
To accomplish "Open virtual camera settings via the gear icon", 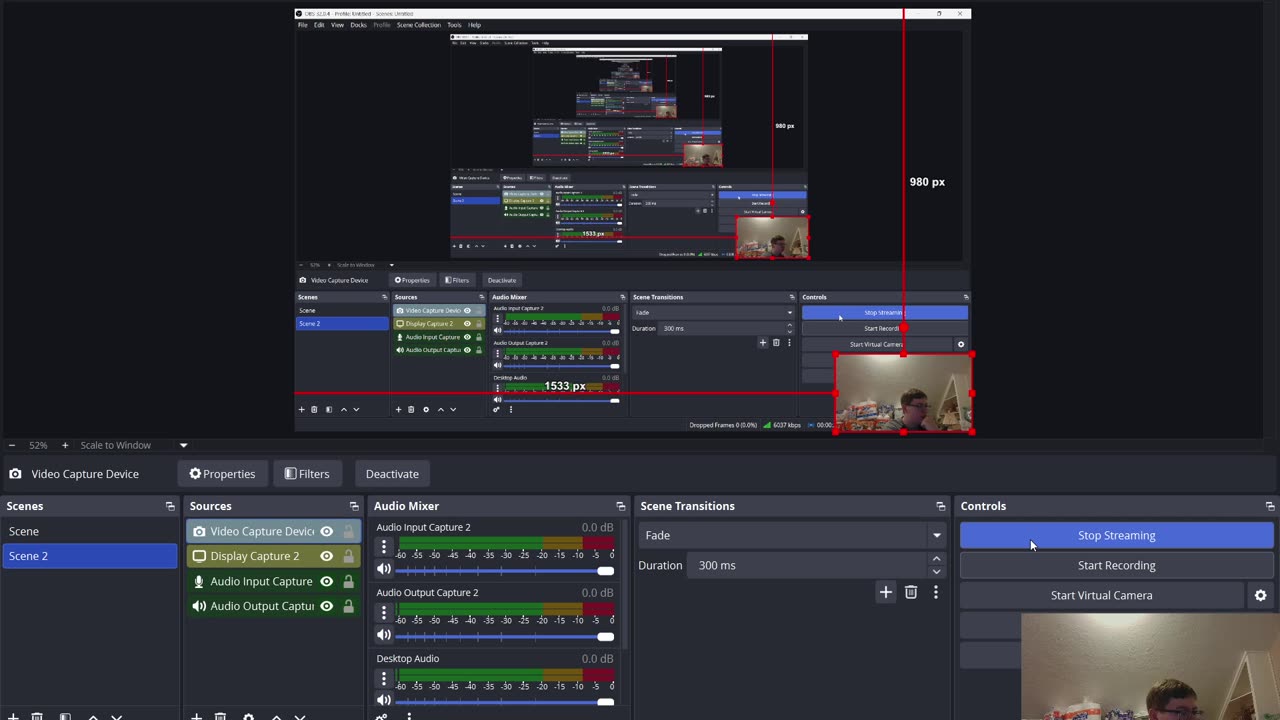I will point(1260,595).
